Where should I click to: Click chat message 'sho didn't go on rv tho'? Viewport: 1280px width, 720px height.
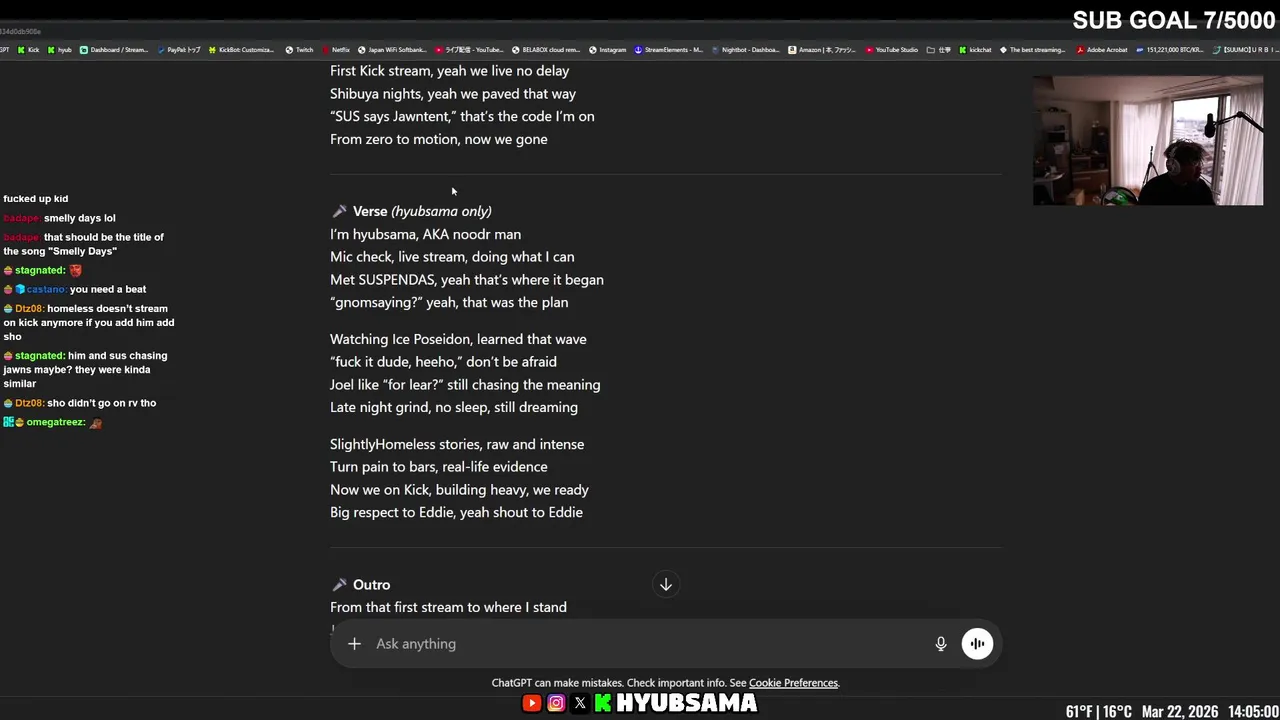coord(102,403)
